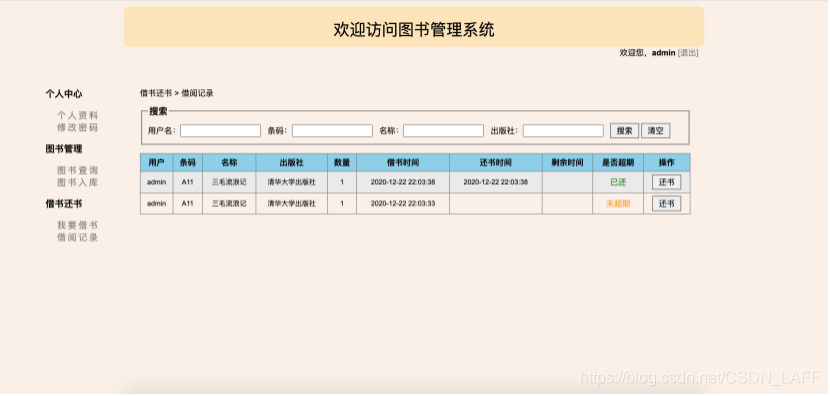Click the admin username in welcome text

point(663,53)
